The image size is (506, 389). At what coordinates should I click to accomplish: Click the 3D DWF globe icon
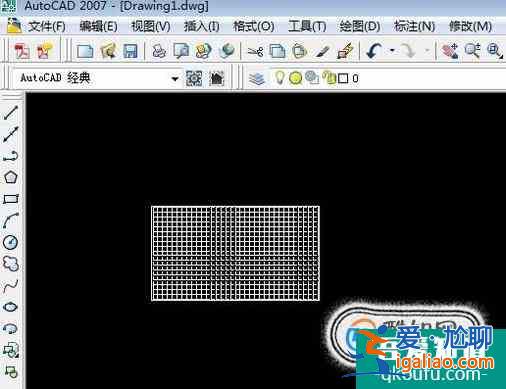227,51
